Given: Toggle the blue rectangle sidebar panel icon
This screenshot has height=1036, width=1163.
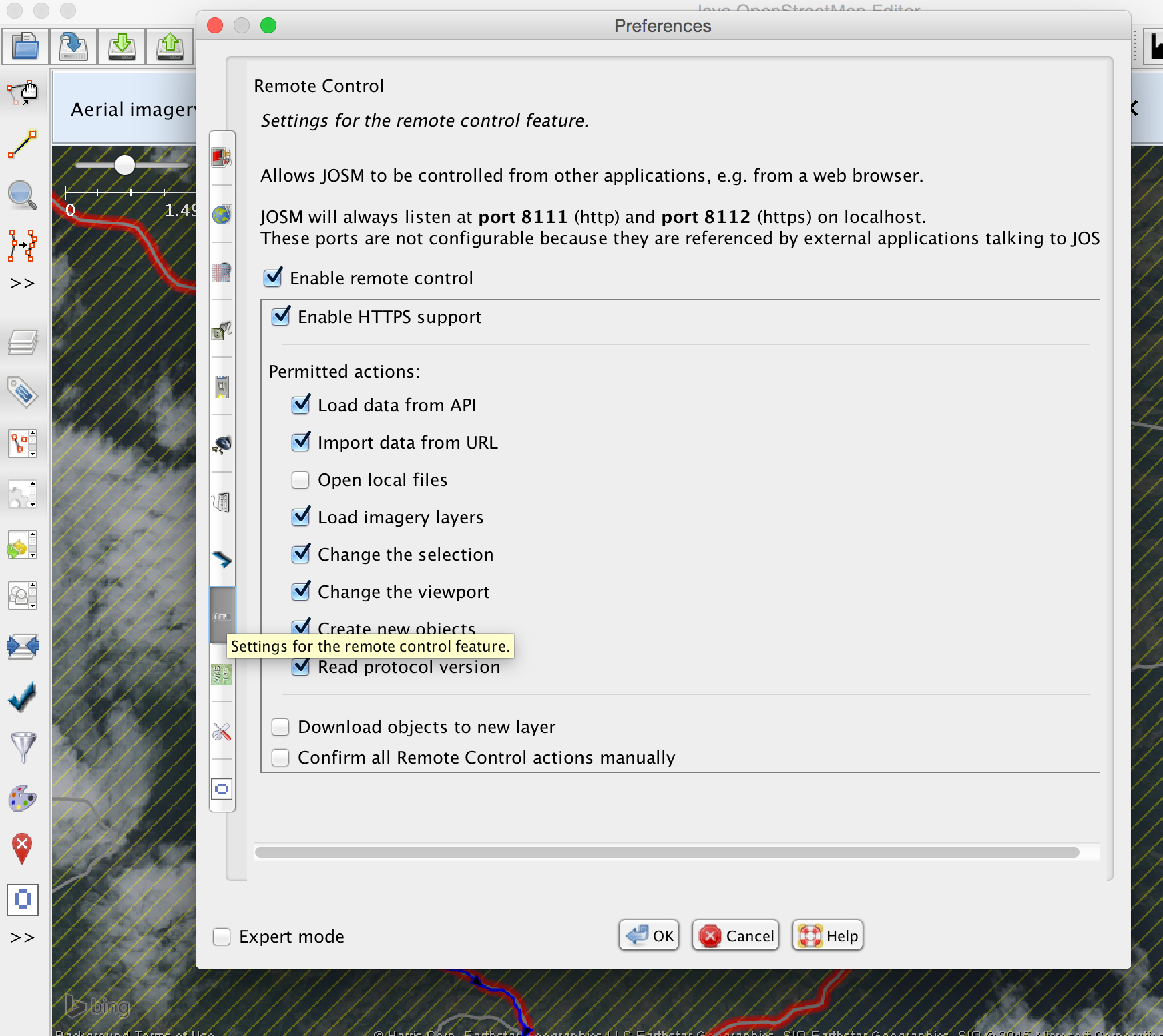Looking at the screenshot, I should [x=22, y=900].
